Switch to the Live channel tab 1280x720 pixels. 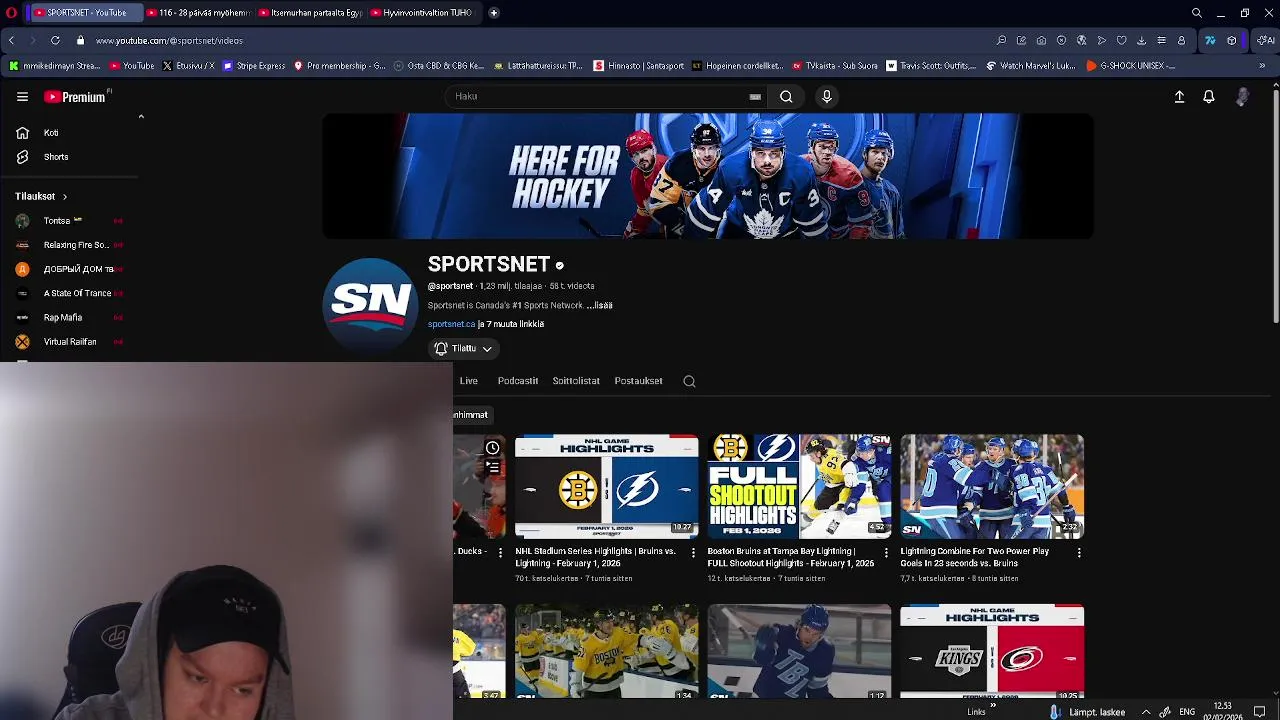coord(468,381)
